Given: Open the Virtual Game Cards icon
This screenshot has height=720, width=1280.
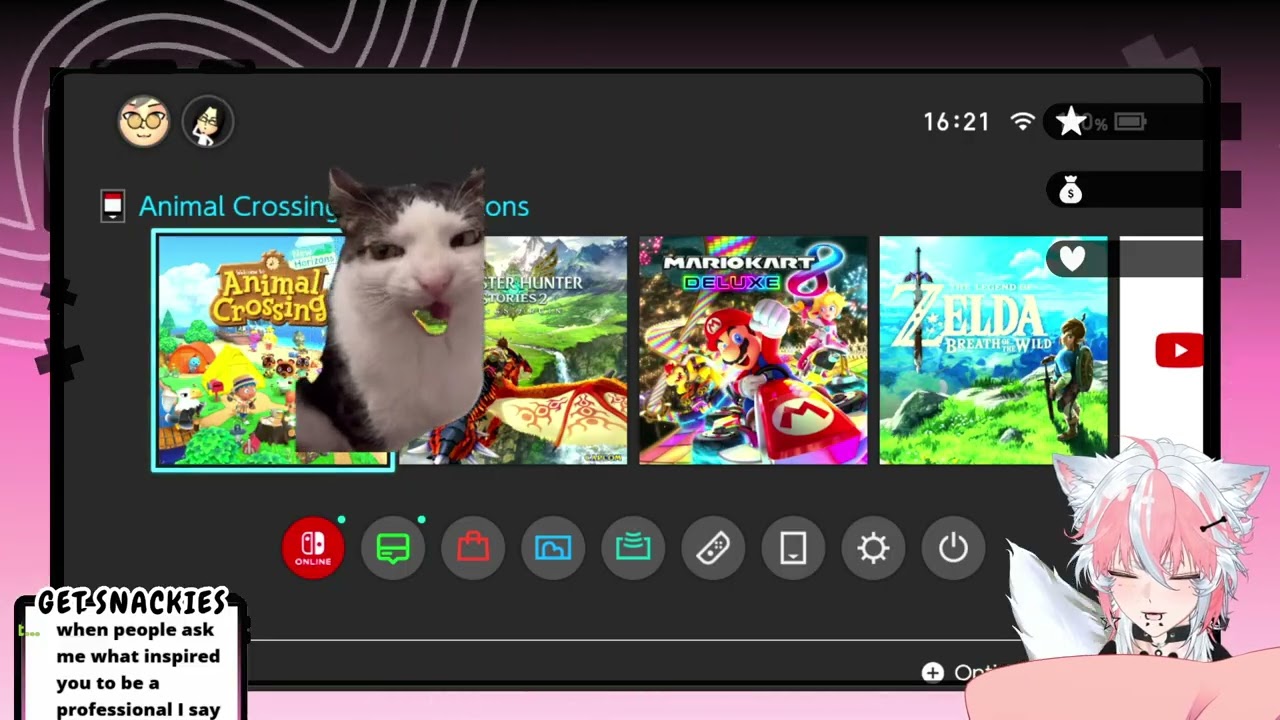Looking at the screenshot, I should tap(793, 548).
